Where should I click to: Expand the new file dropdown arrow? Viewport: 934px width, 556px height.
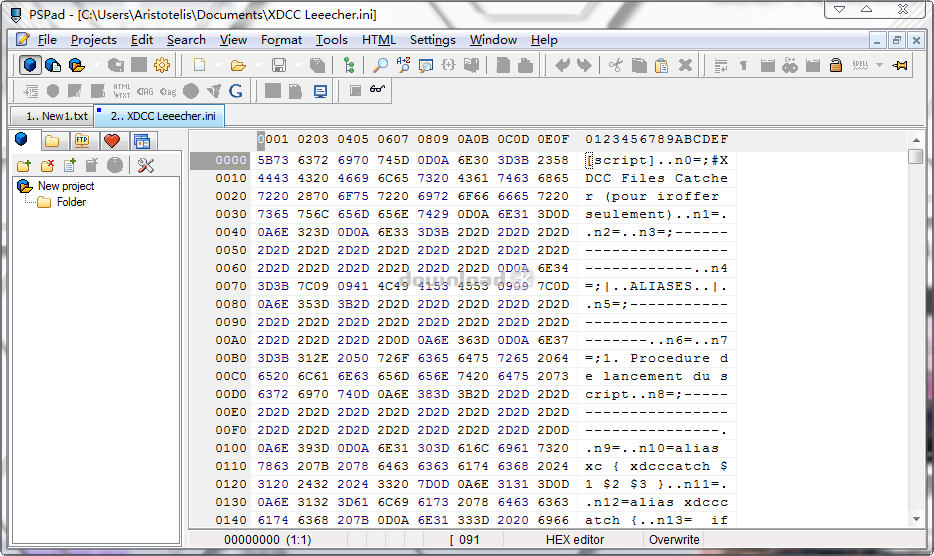pos(218,65)
